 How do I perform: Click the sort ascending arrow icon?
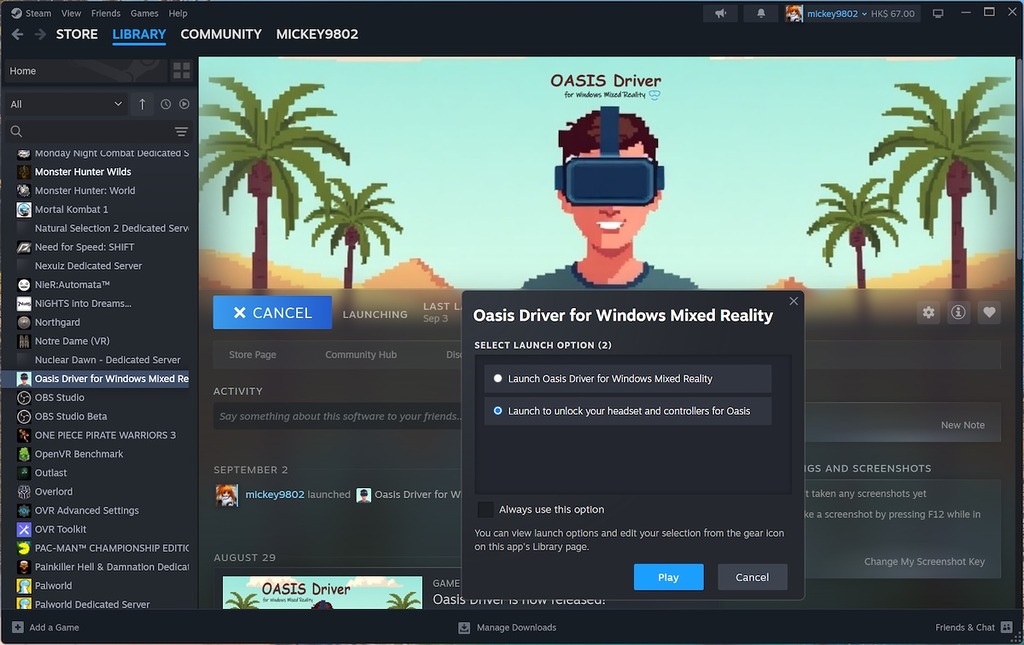[142, 104]
